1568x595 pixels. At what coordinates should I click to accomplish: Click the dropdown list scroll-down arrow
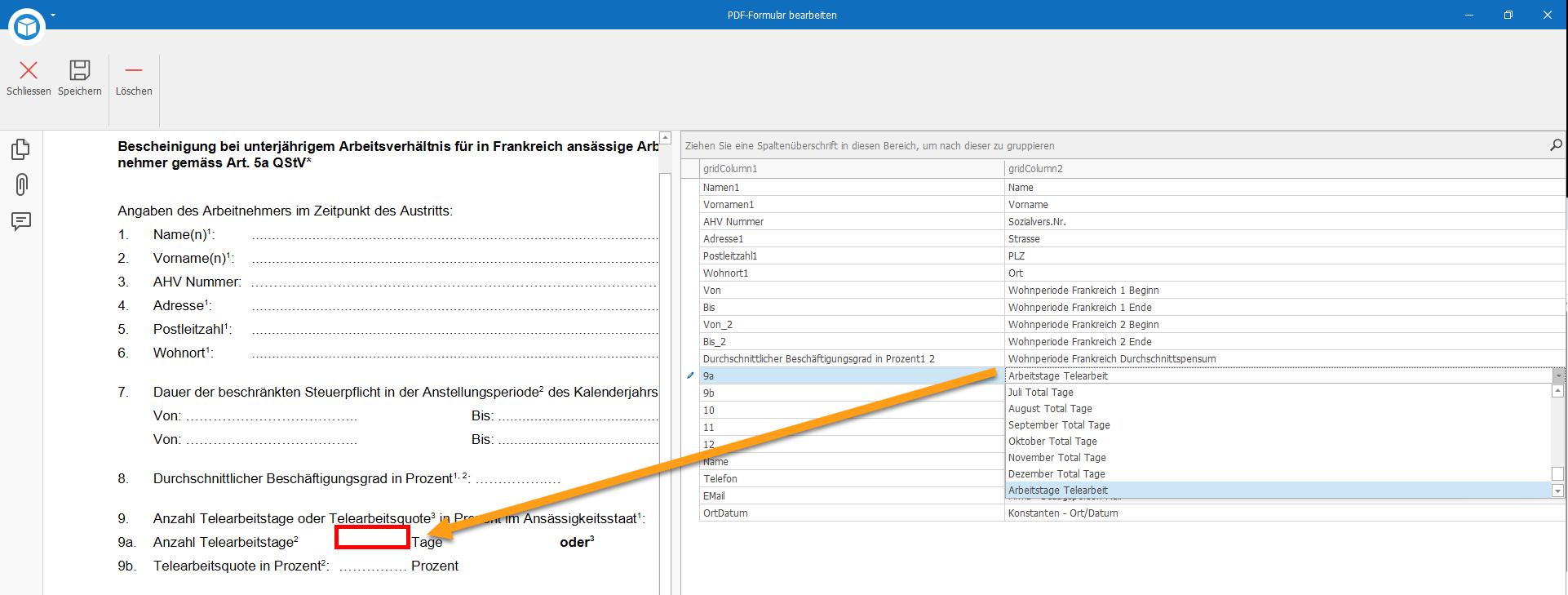1557,491
